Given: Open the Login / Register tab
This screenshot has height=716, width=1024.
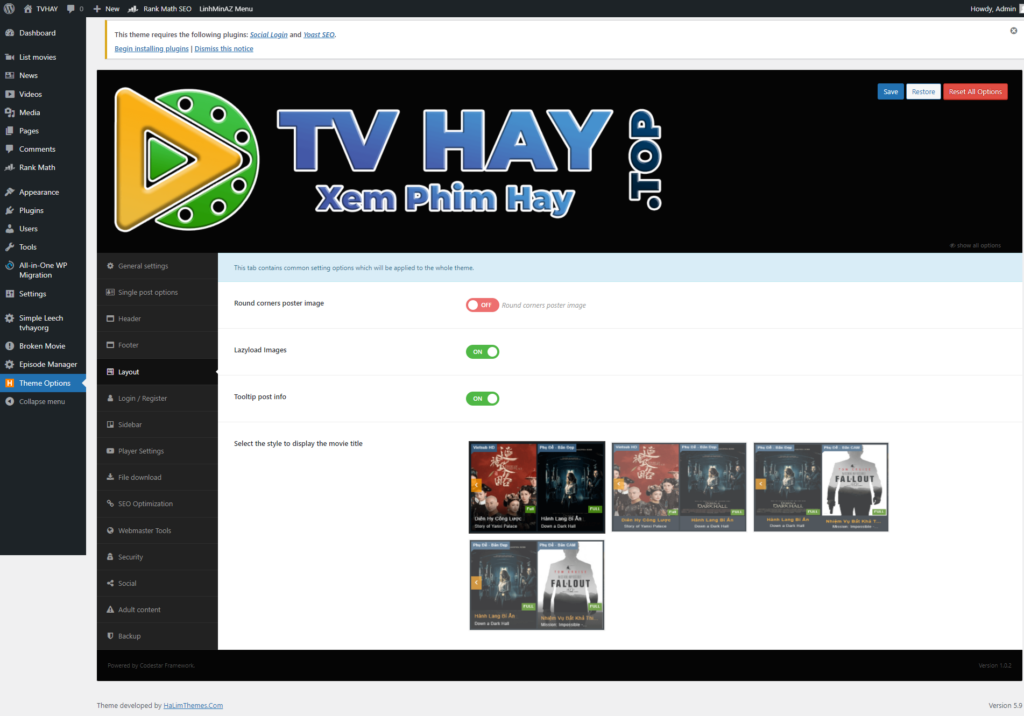Looking at the screenshot, I should 157,398.
